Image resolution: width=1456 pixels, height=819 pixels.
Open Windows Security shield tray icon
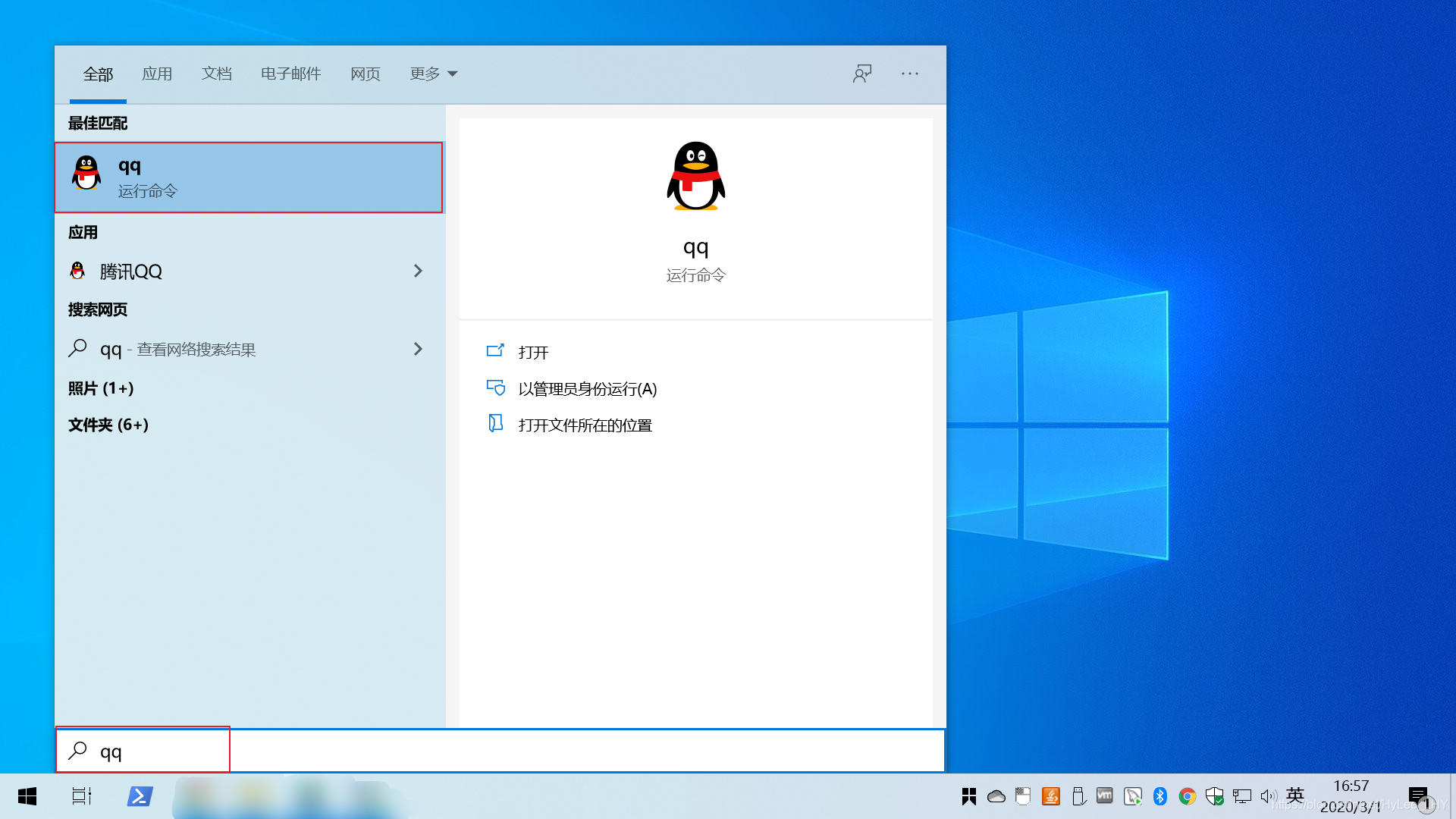click(x=1215, y=796)
